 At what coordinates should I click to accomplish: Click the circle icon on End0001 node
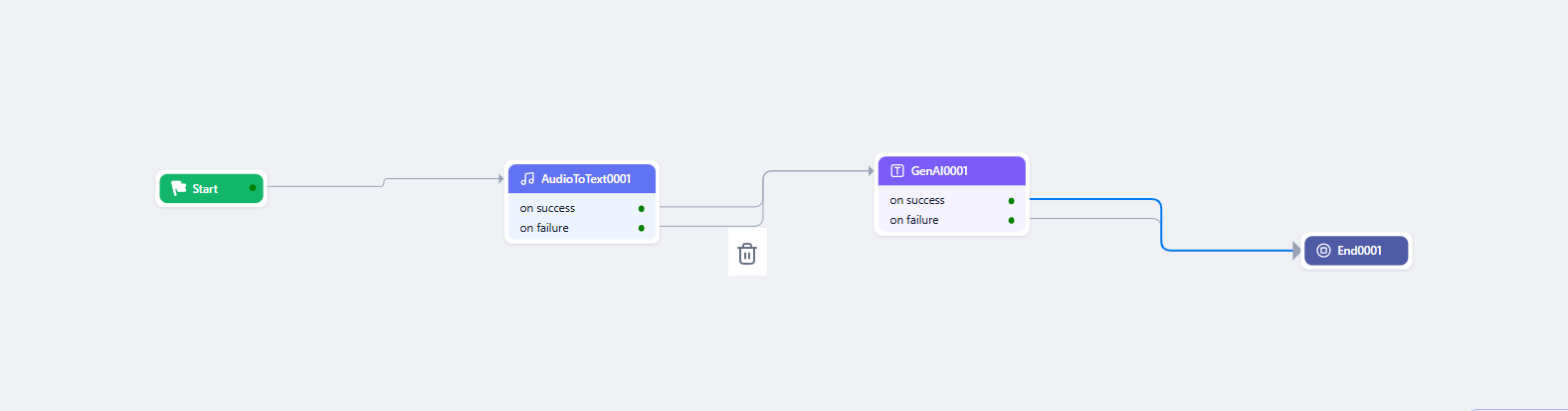click(x=1323, y=251)
